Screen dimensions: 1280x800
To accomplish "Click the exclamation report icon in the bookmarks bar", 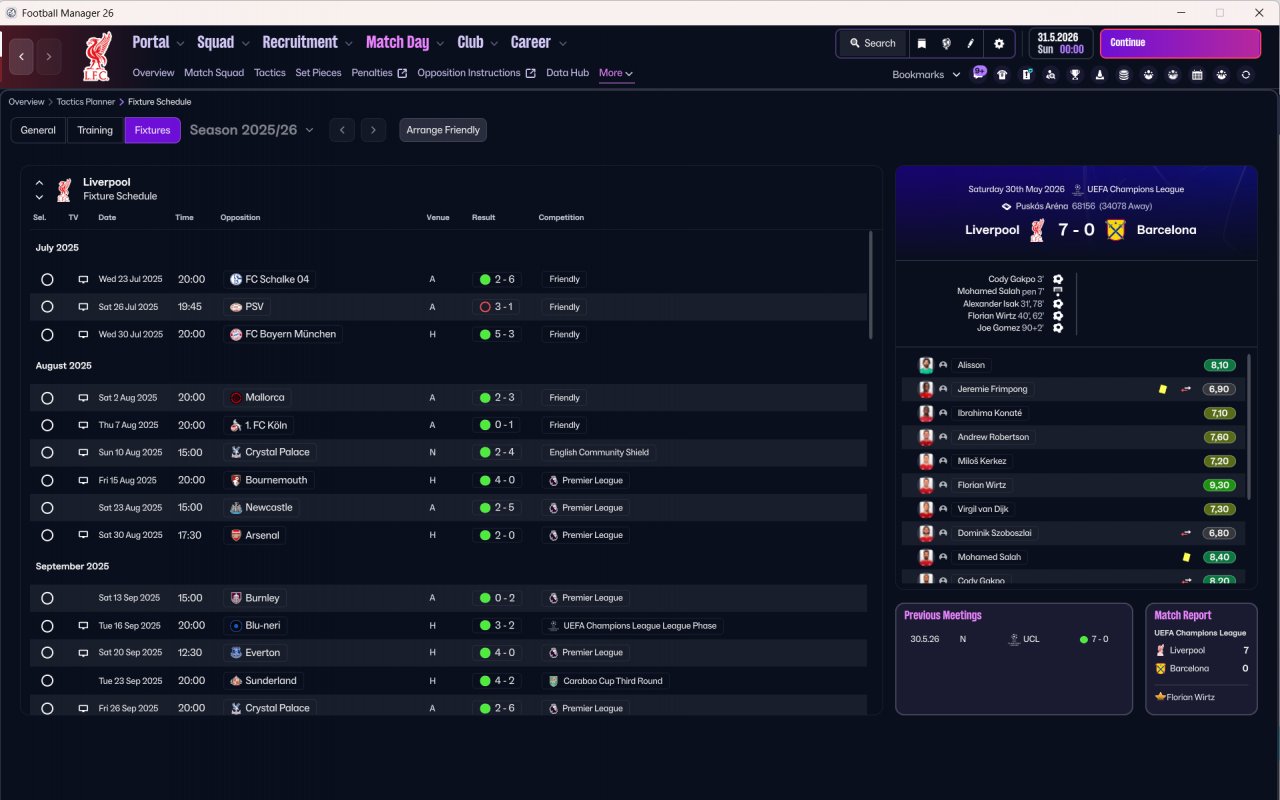I will 1026,75.
